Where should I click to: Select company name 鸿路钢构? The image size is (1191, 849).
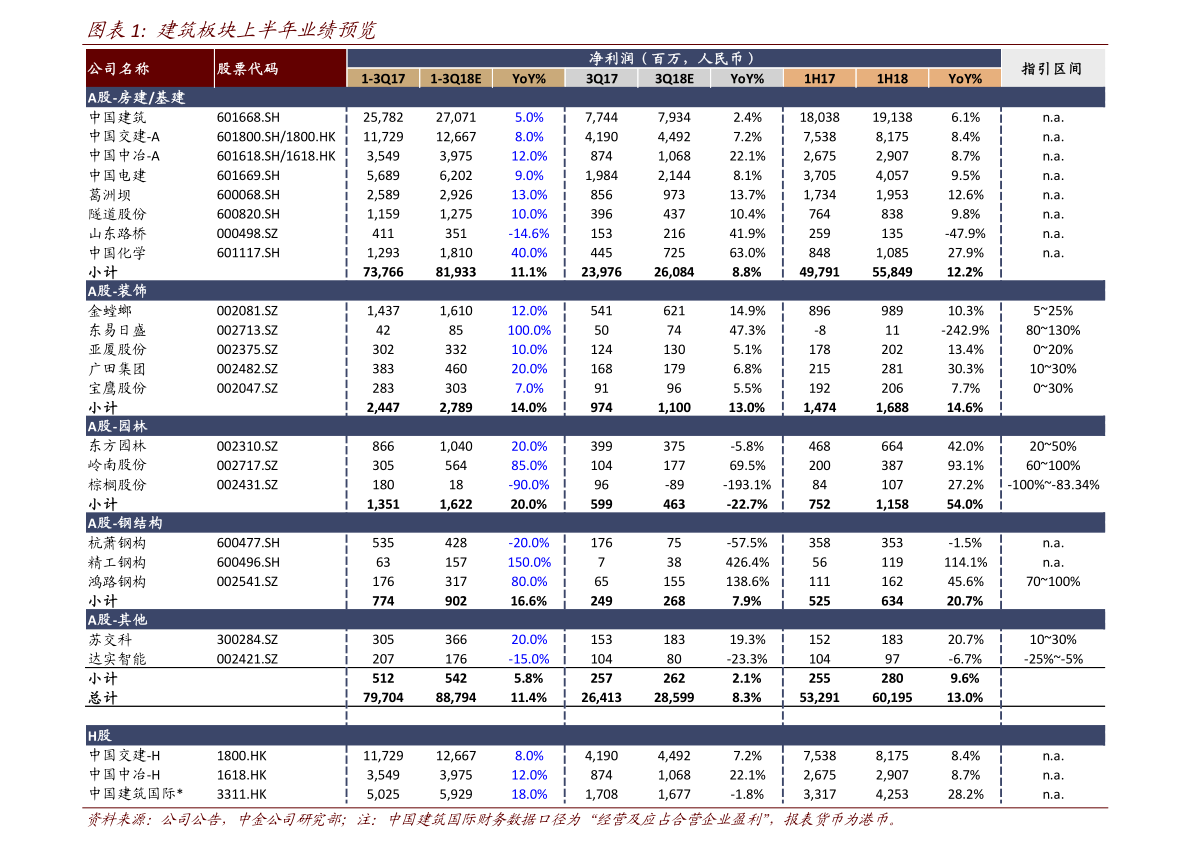click(x=118, y=582)
